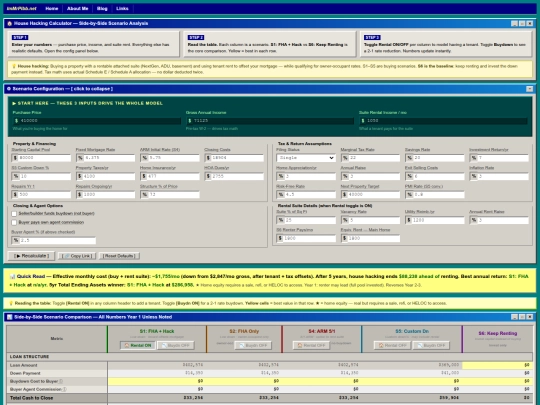
Task: Collapse the Scenario Configuration panel header
Action: [x=270, y=89]
